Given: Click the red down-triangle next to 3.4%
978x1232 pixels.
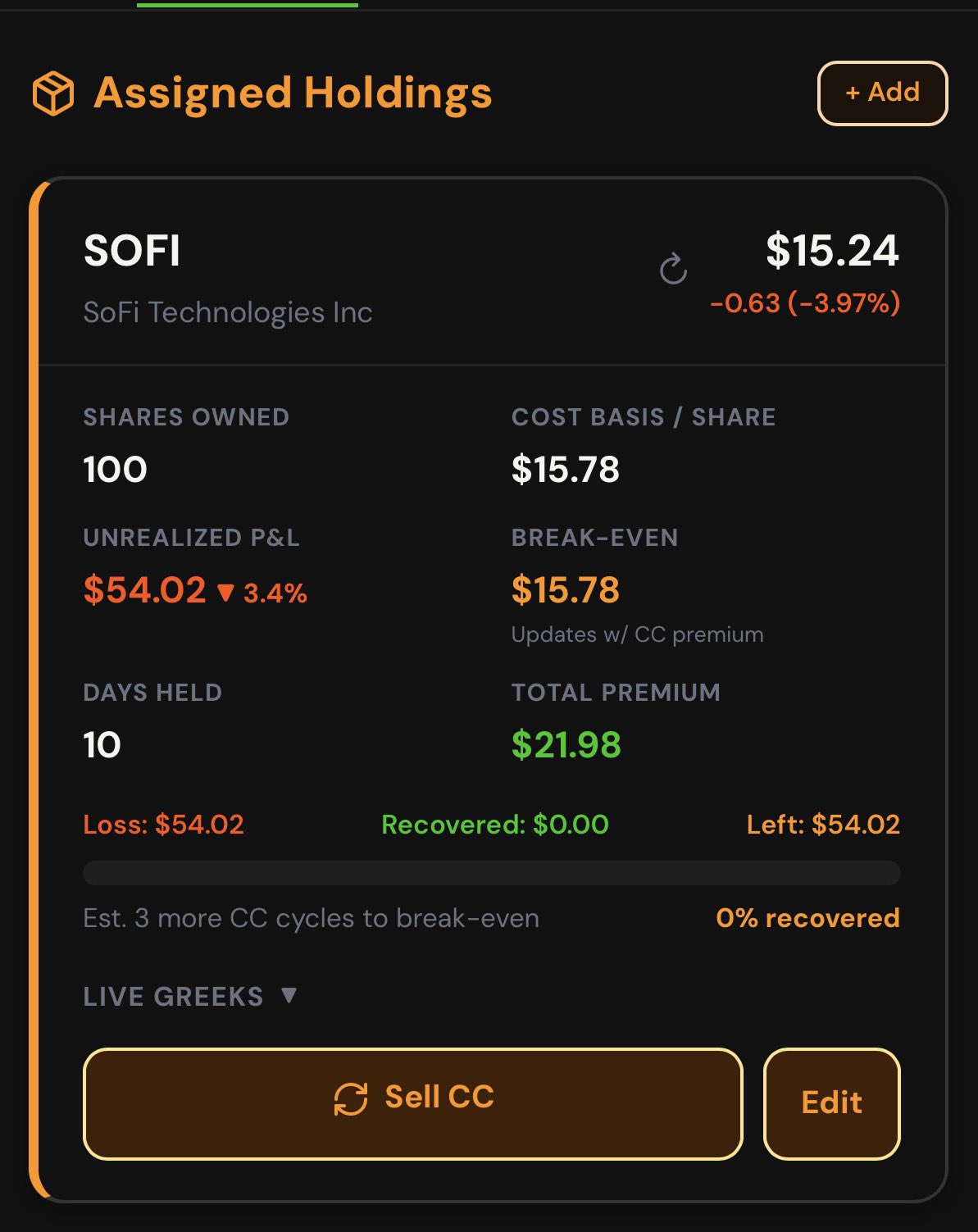Looking at the screenshot, I should pos(225,593).
